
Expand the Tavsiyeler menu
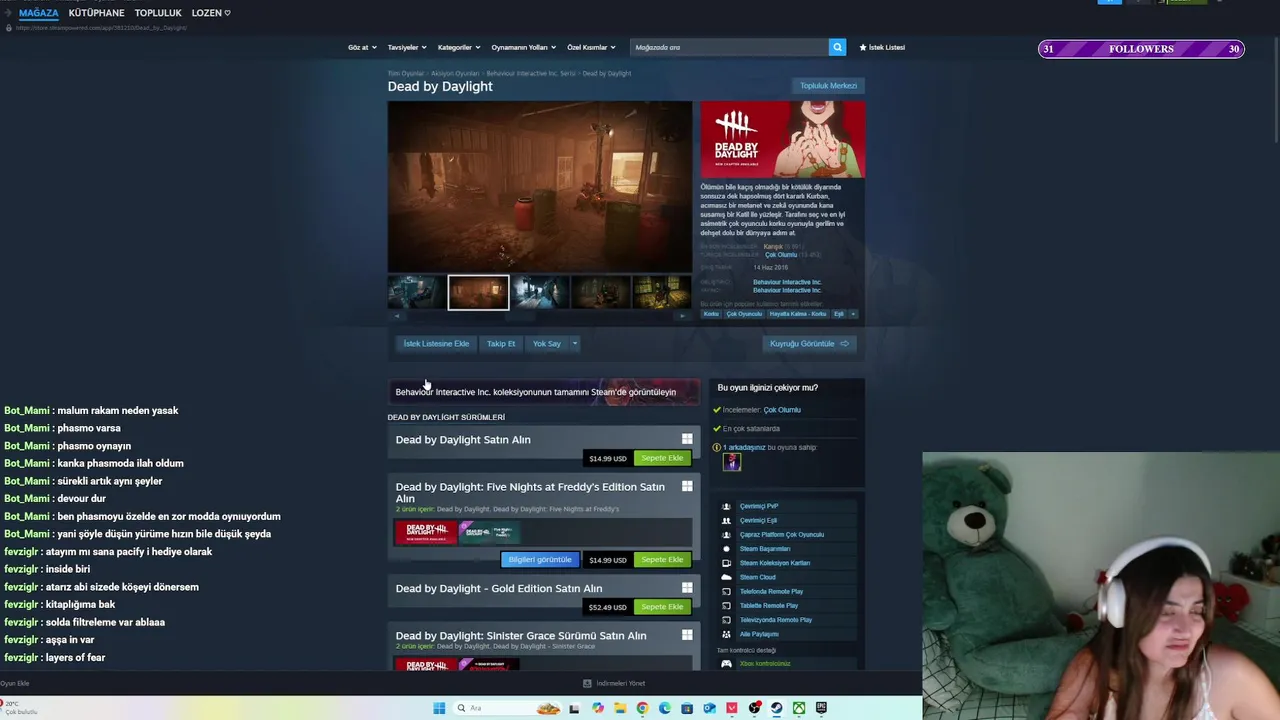coord(407,47)
